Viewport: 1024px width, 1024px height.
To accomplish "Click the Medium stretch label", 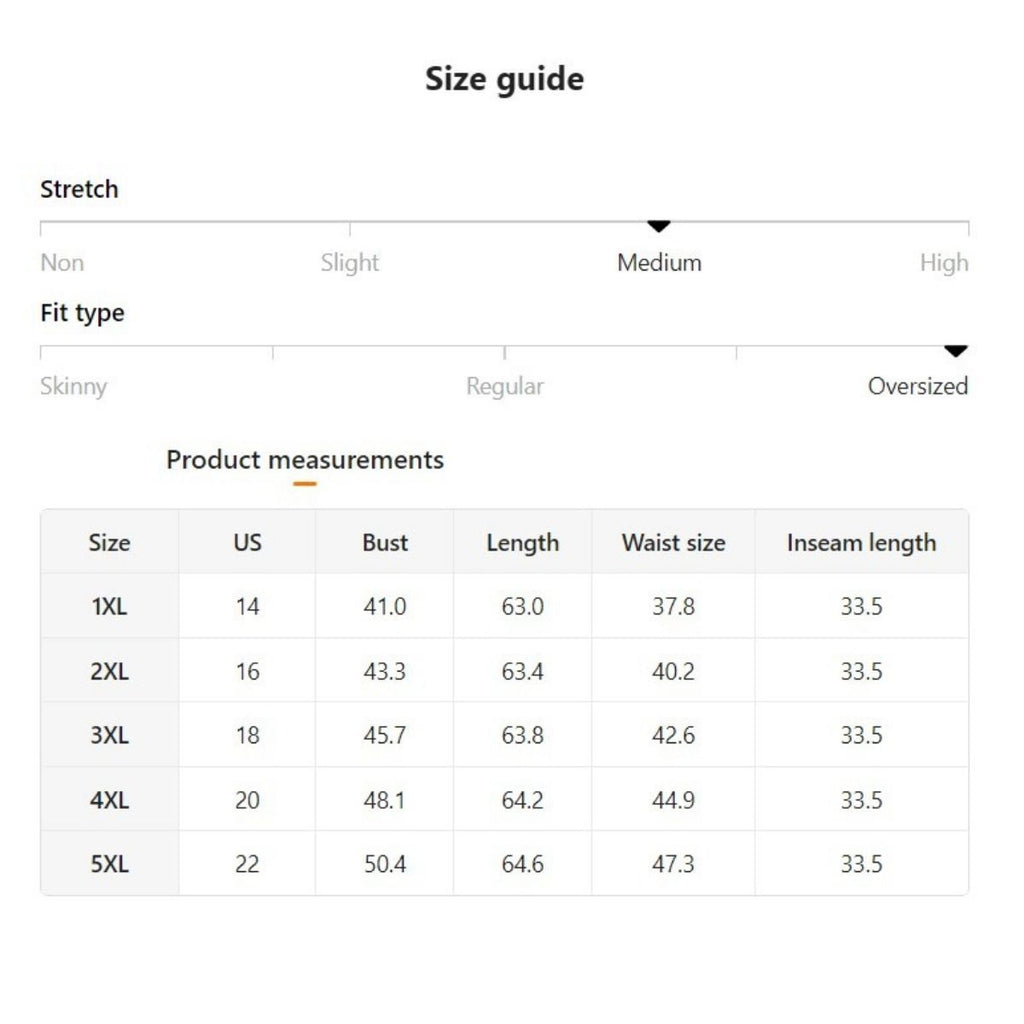I will [x=659, y=263].
